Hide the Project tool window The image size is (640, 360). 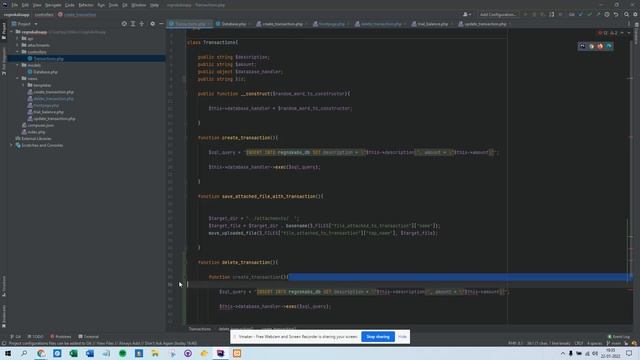161,24
